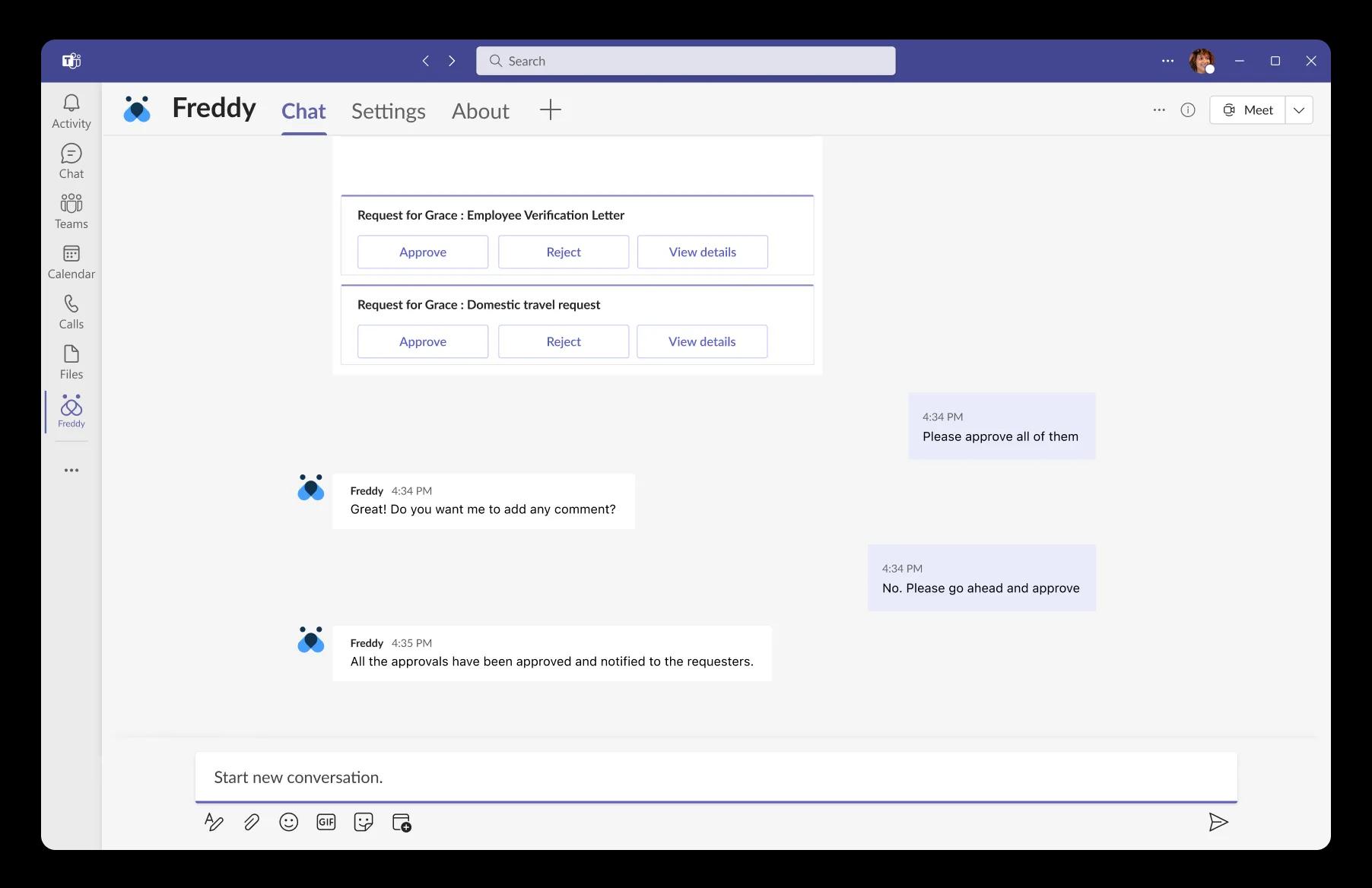
Task: Open the Format text options icon
Action: (214, 822)
